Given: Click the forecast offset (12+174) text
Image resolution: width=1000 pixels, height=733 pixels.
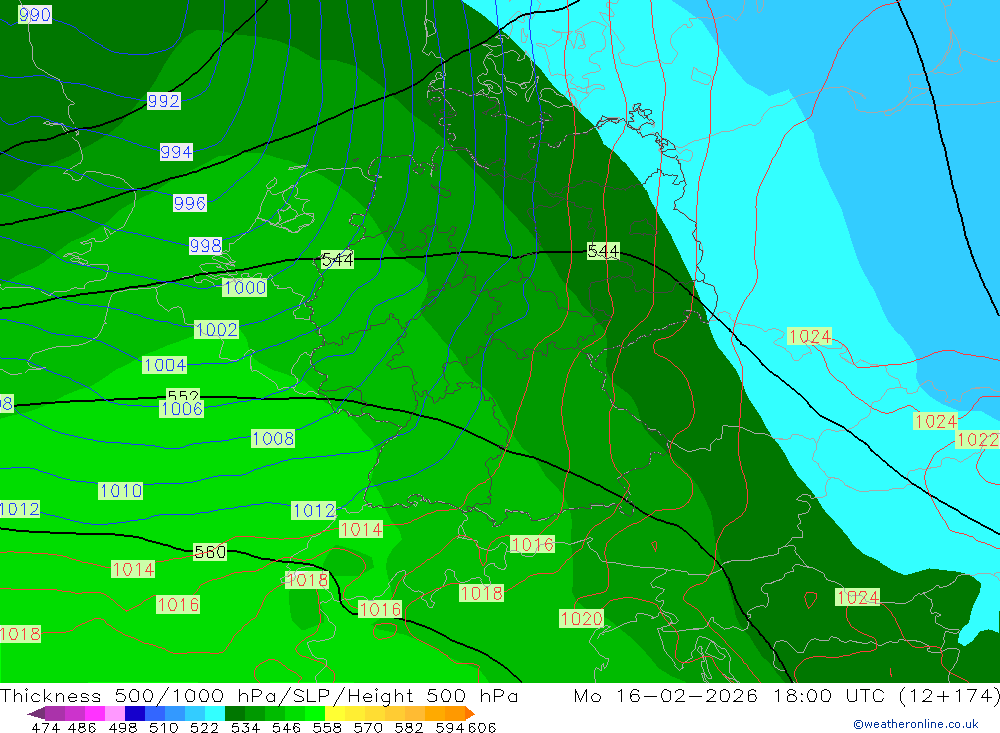Looking at the screenshot, I should pos(950,695).
